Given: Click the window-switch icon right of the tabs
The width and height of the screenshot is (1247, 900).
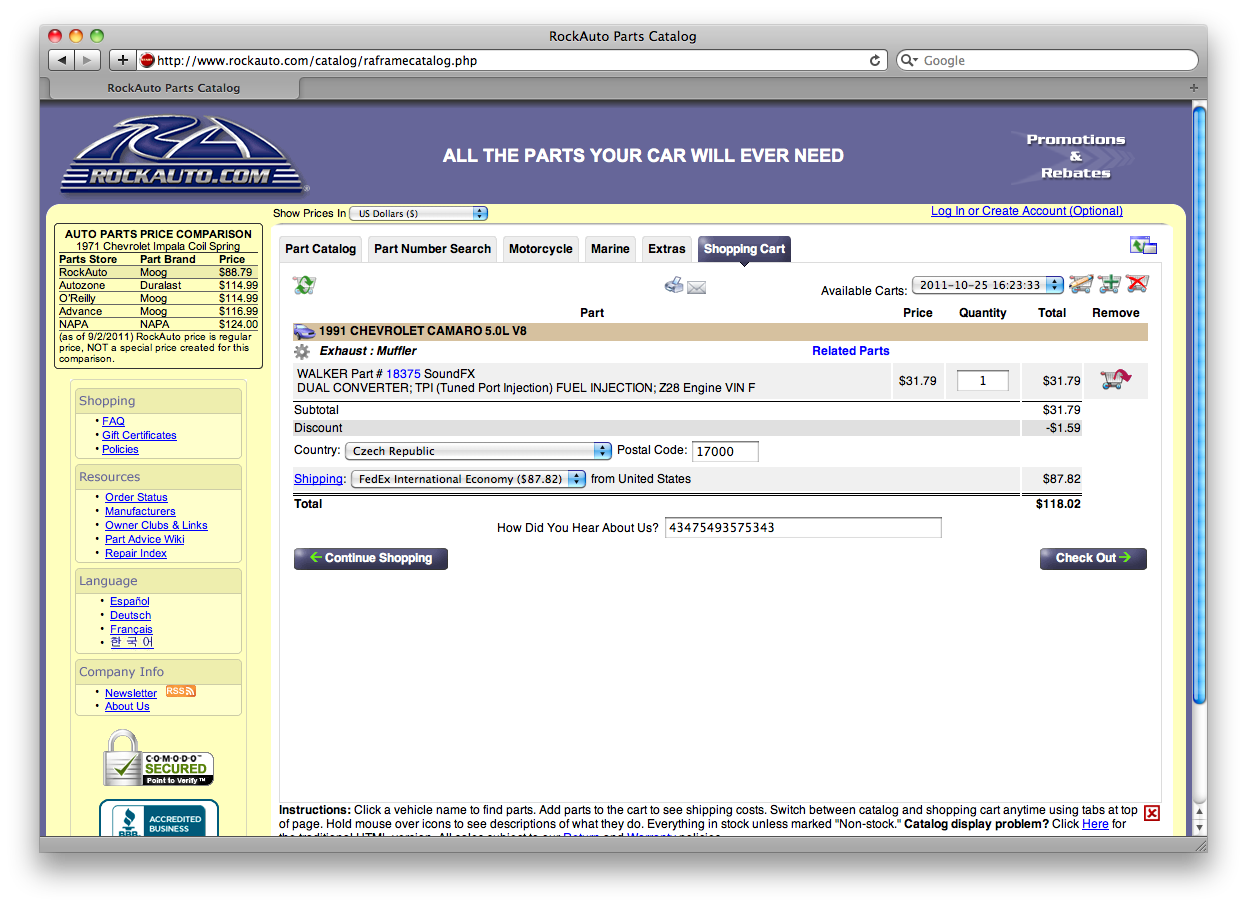Looking at the screenshot, I should pos(1143,246).
